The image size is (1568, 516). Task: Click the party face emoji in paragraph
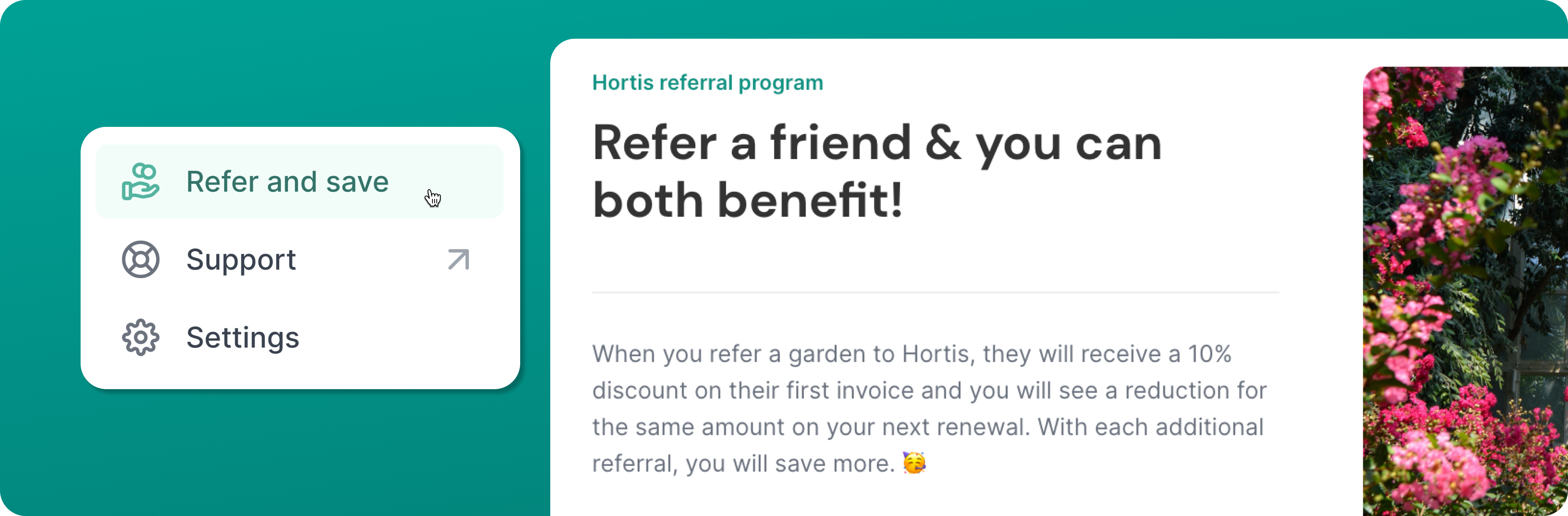pos(914,463)
